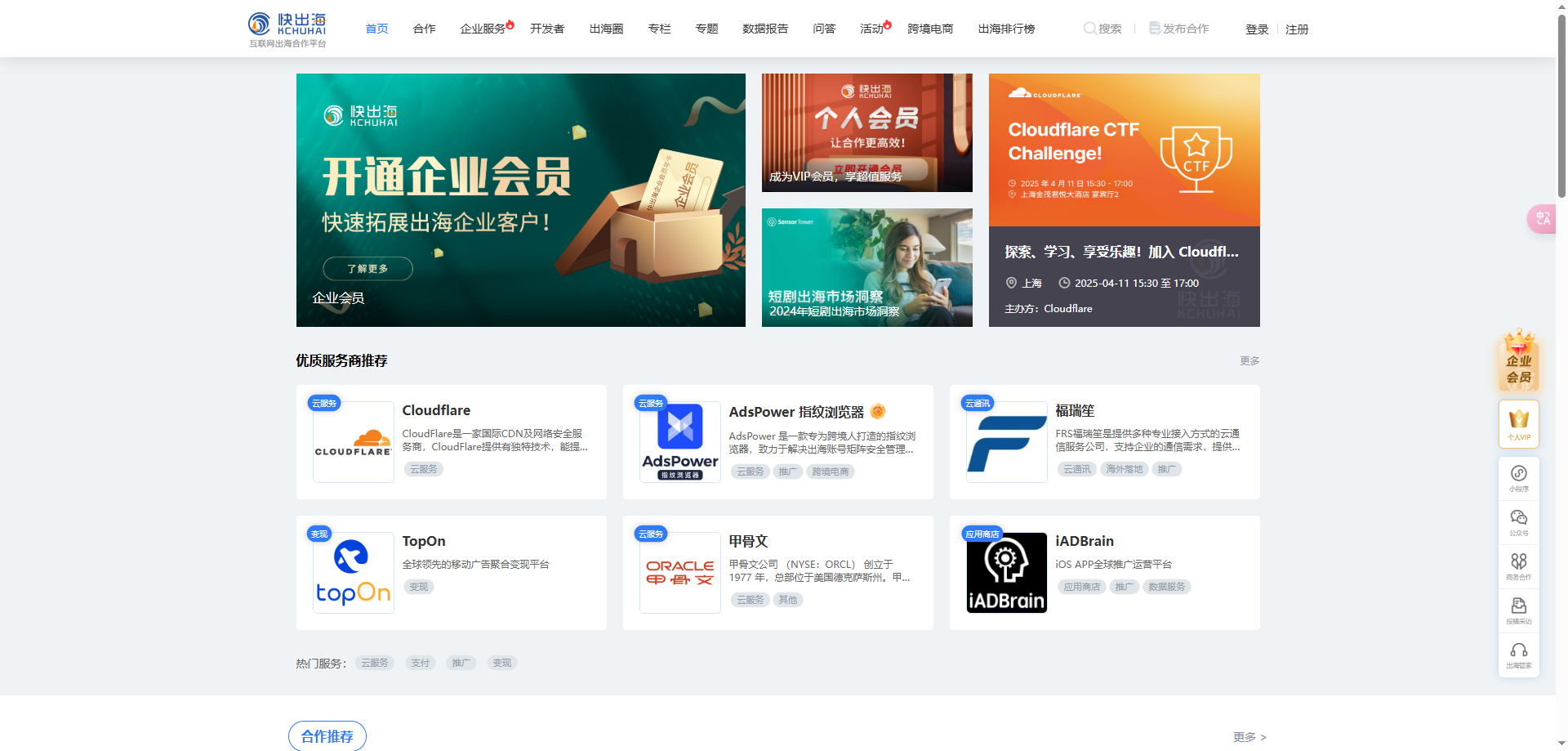Screen dimensions: 1568x751
Task: Open the 投稿采访 submission sidebar icon
Action: pos(1518,609)
